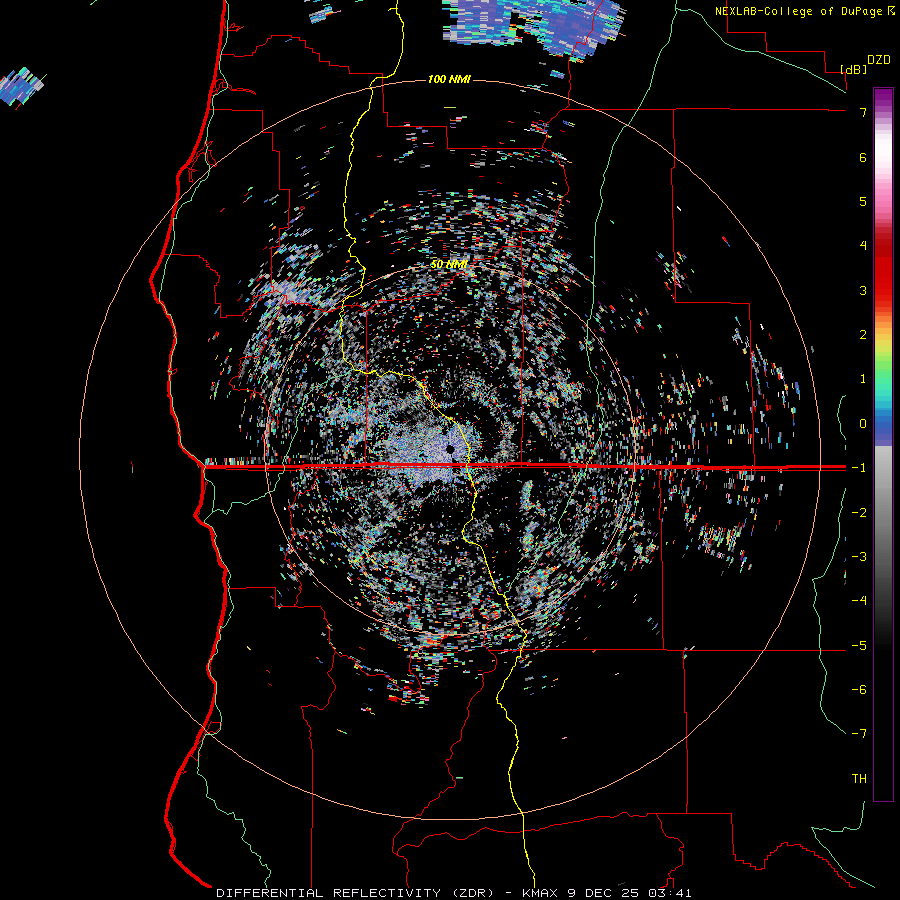Viewport: 900px width, 900px height.
Task: Click the 2 value on color scale
Action: (x=863, y=335)
